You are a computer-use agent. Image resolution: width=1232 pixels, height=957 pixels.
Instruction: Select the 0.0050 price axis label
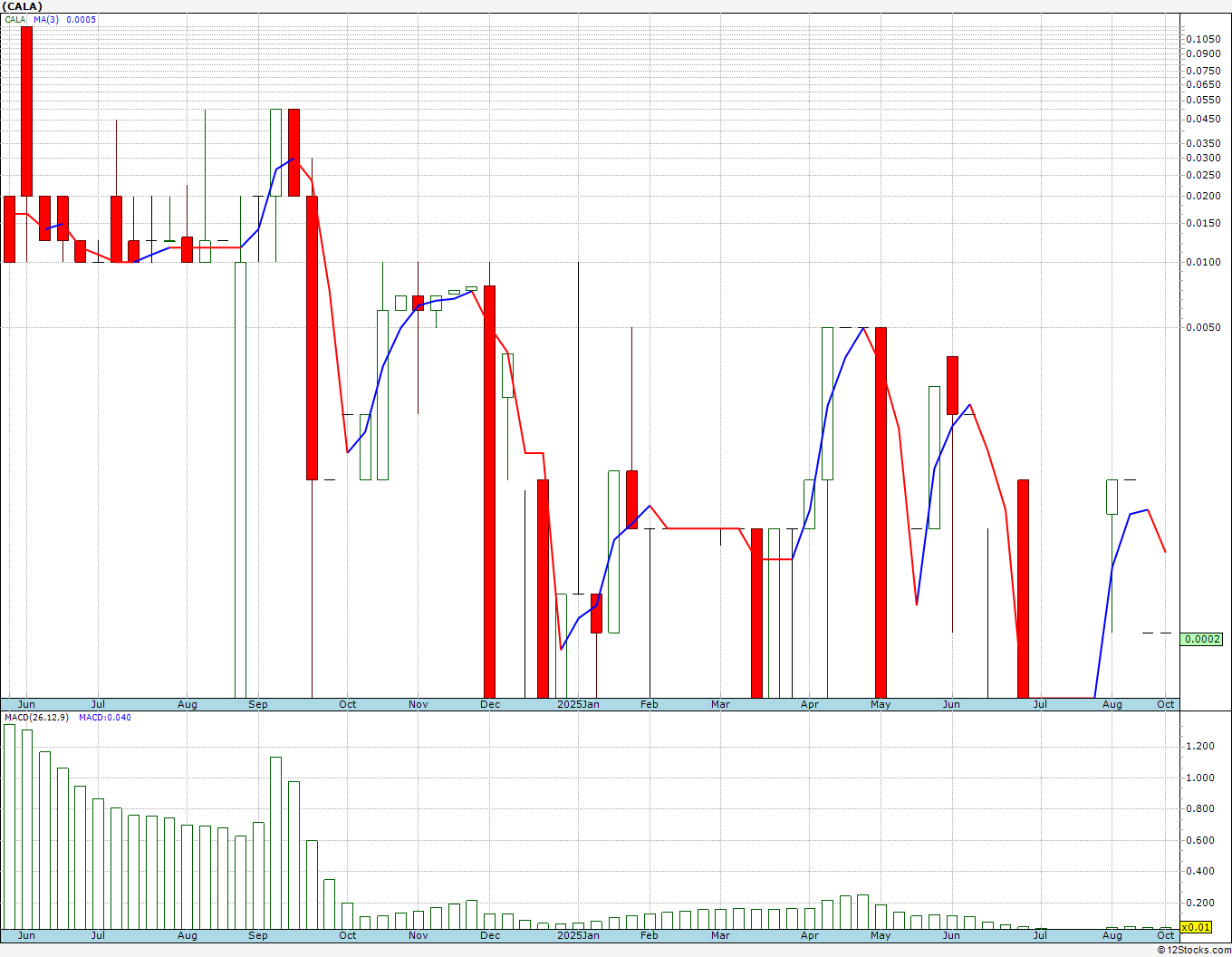click(1203, 328)
